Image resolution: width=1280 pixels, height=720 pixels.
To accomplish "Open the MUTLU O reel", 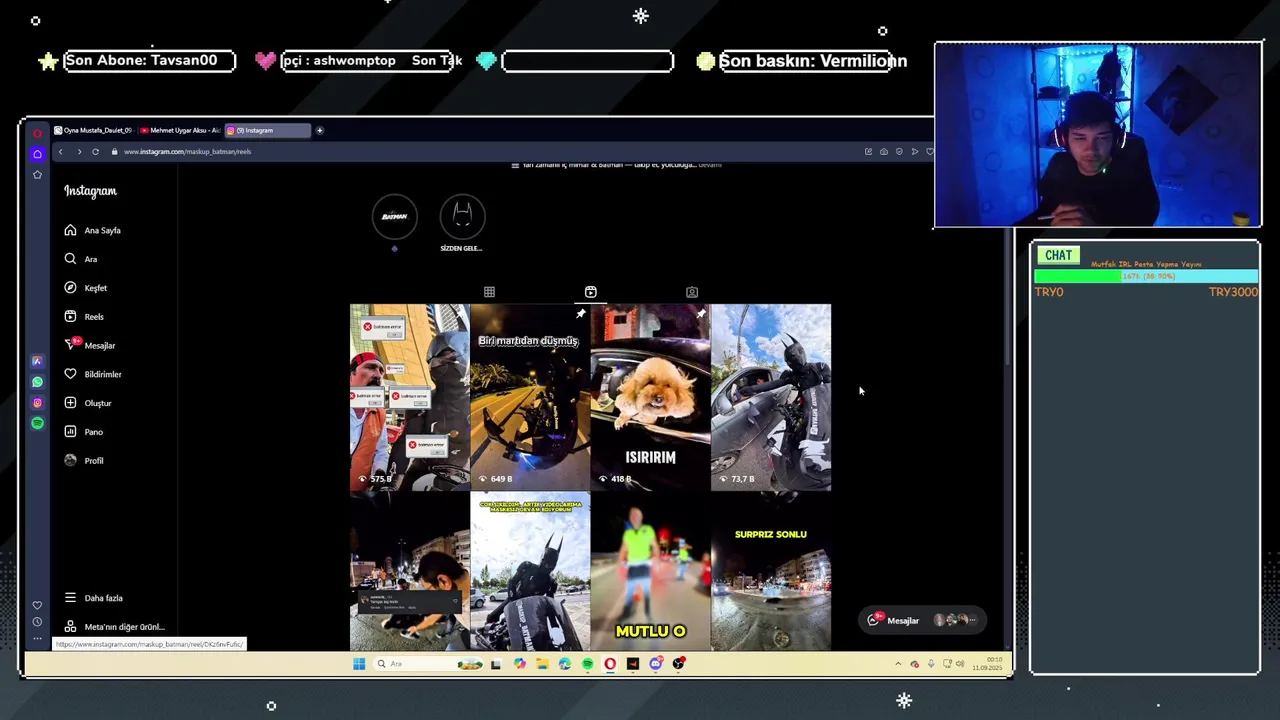I will [x=650, y=572].
